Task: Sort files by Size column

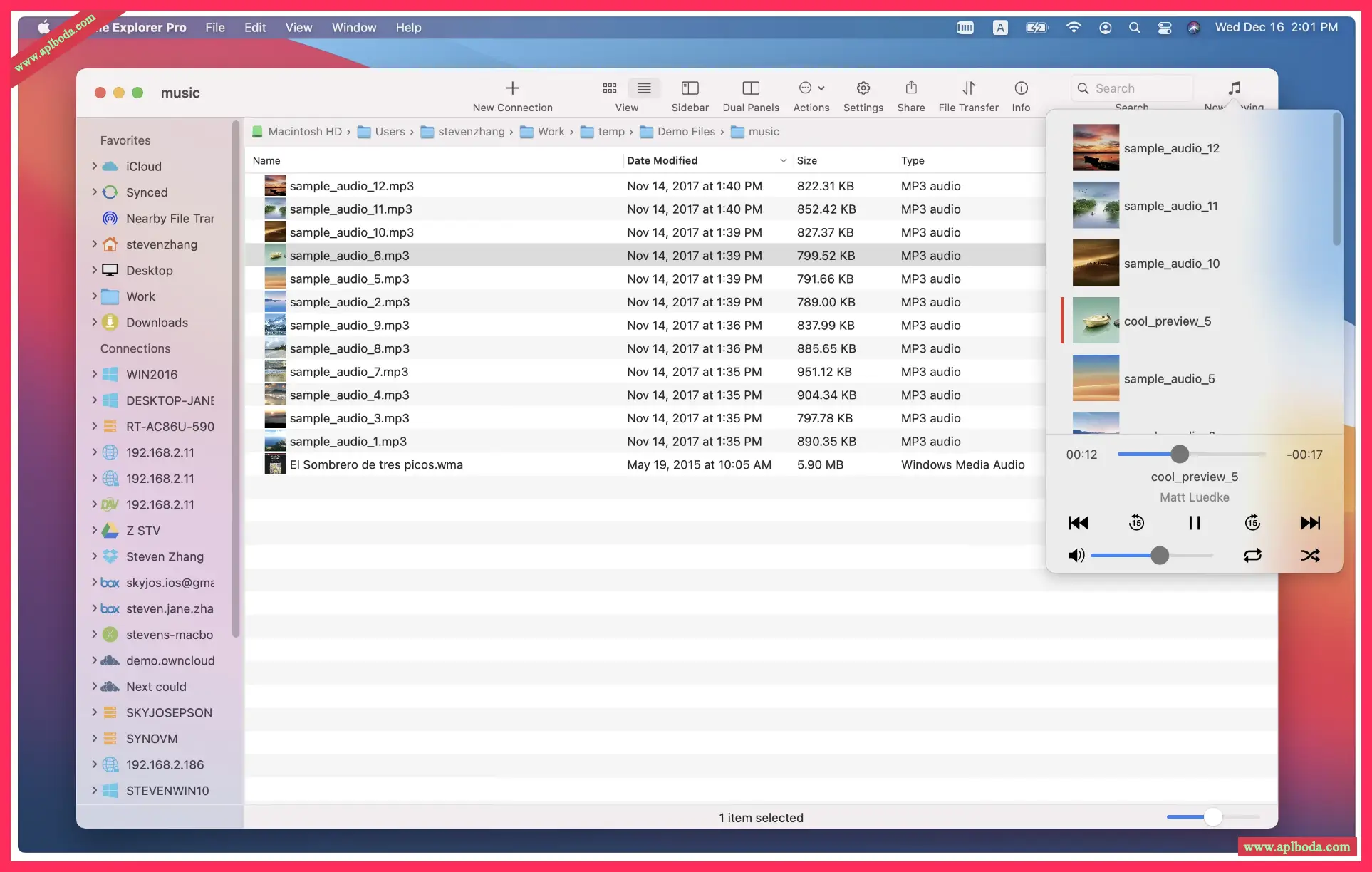Action: click(807, 160)
